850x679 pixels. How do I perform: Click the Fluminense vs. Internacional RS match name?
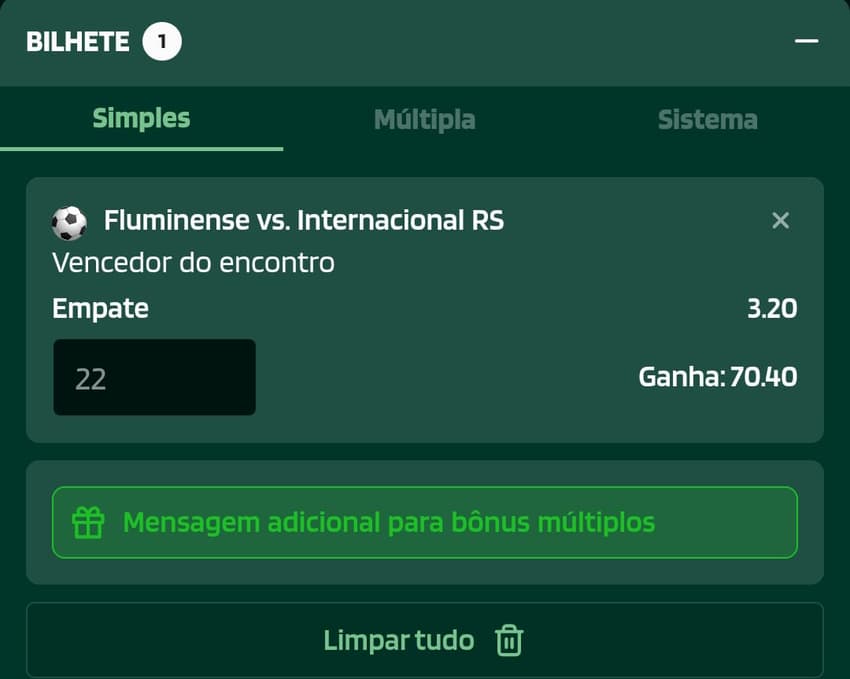305,220
